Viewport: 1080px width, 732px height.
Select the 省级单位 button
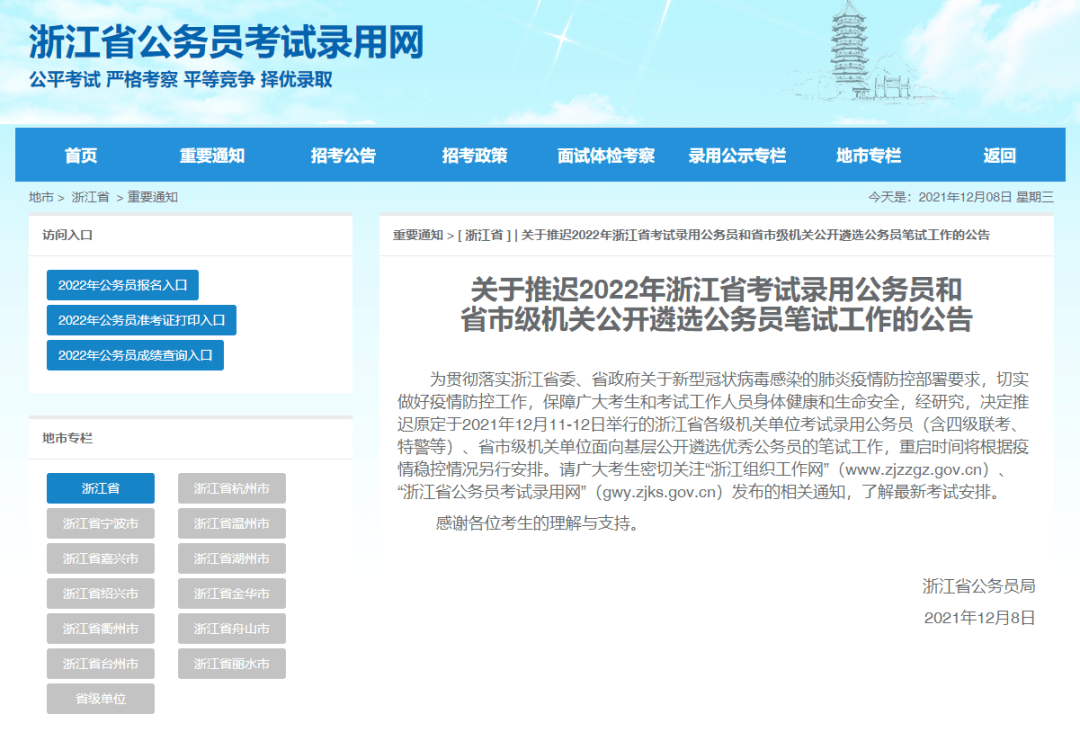(x=101, y=699)
